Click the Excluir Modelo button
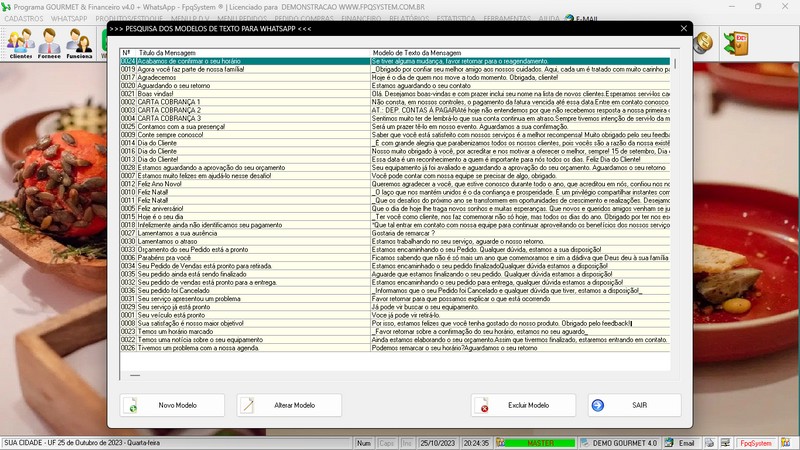 pos(523,405)
